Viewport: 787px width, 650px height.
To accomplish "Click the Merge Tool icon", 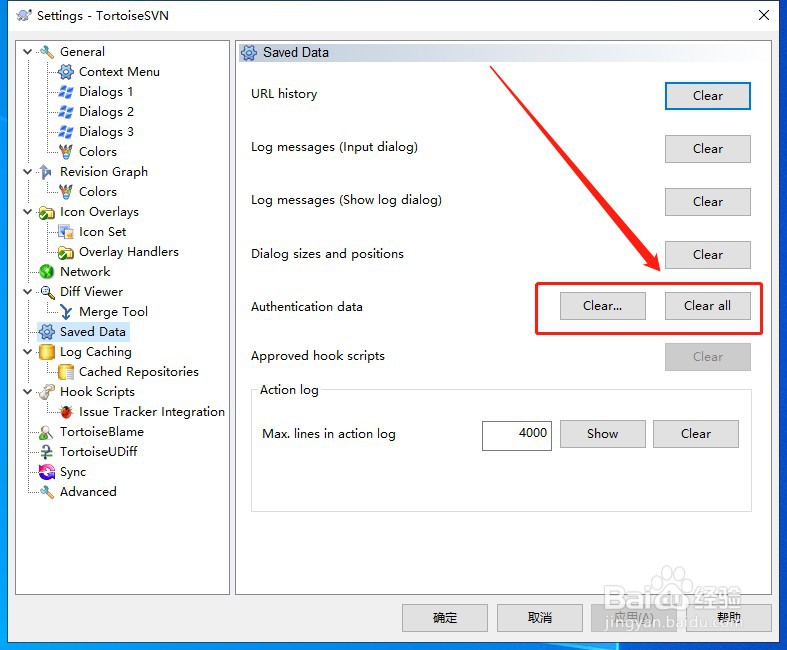I will (x=66, y=312).
